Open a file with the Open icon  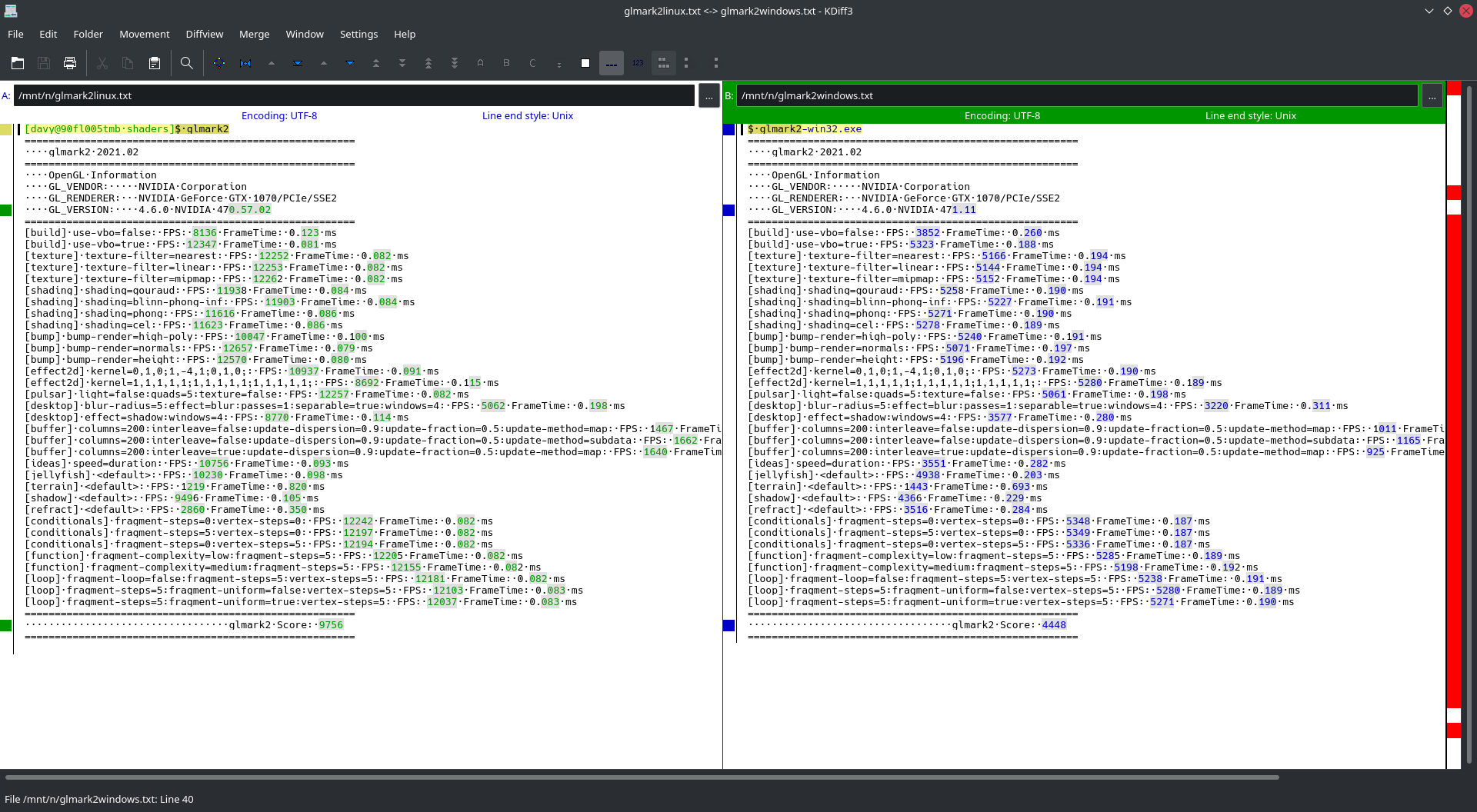click(x=18, y=63)
